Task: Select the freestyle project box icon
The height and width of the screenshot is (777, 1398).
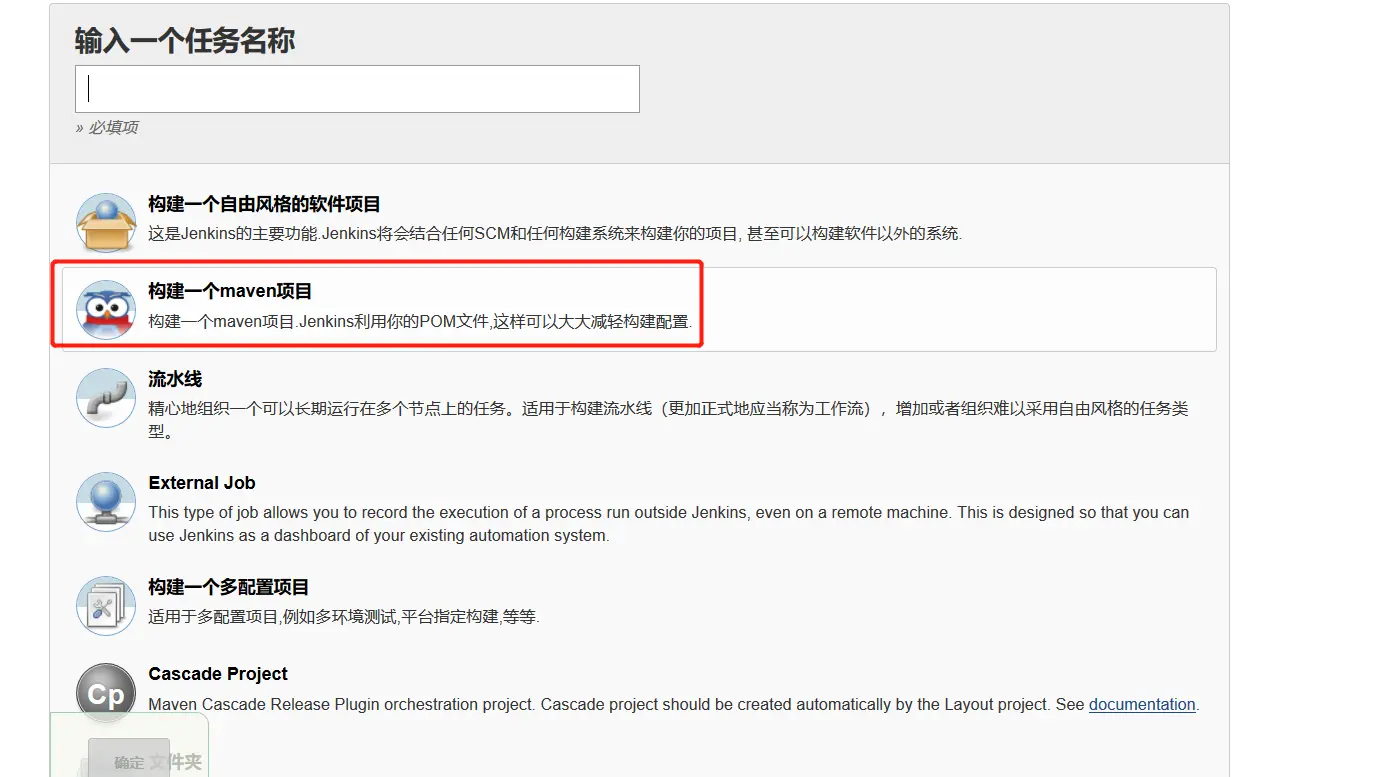Action: coord(106,222)
